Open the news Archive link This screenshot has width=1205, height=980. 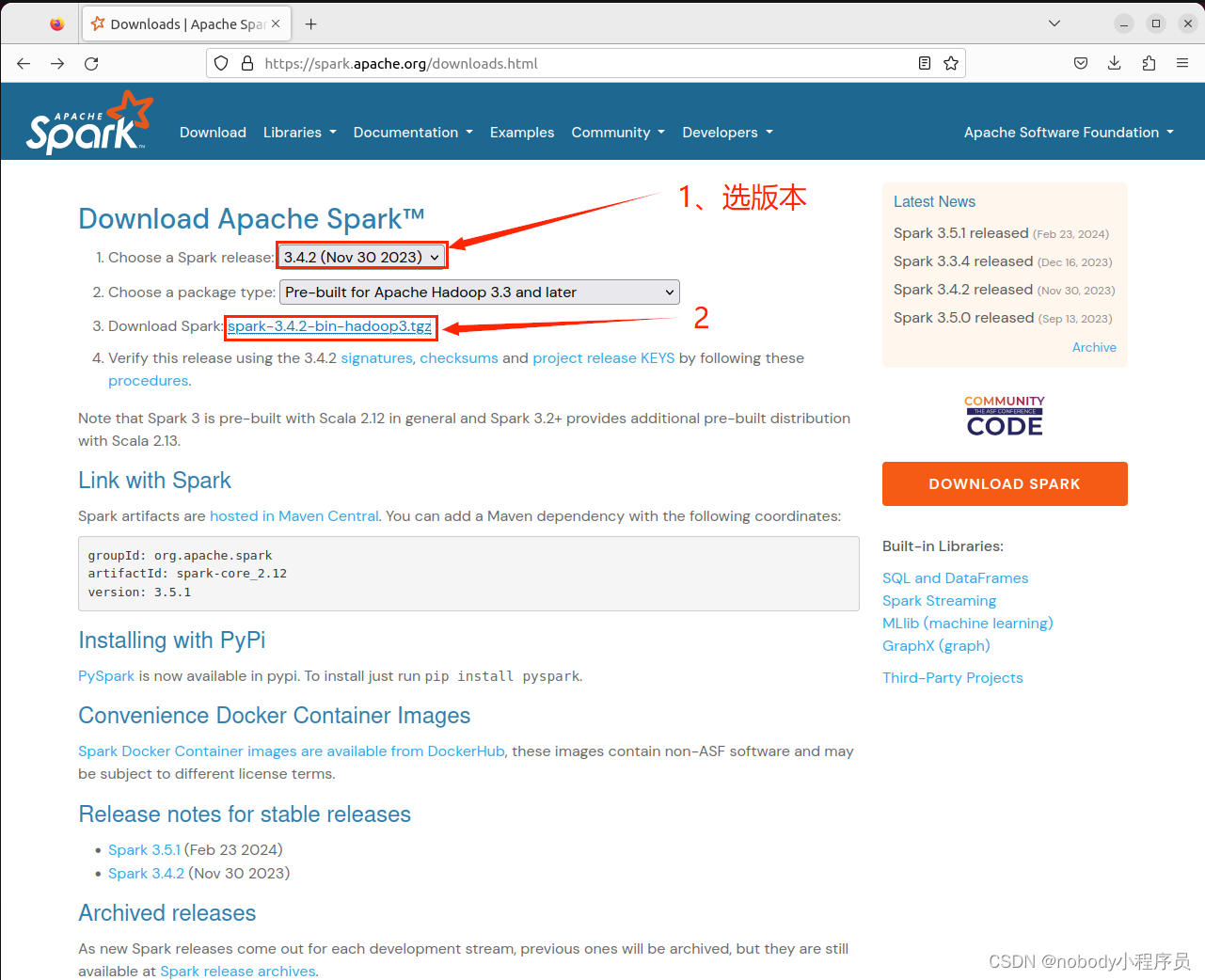1094,347
